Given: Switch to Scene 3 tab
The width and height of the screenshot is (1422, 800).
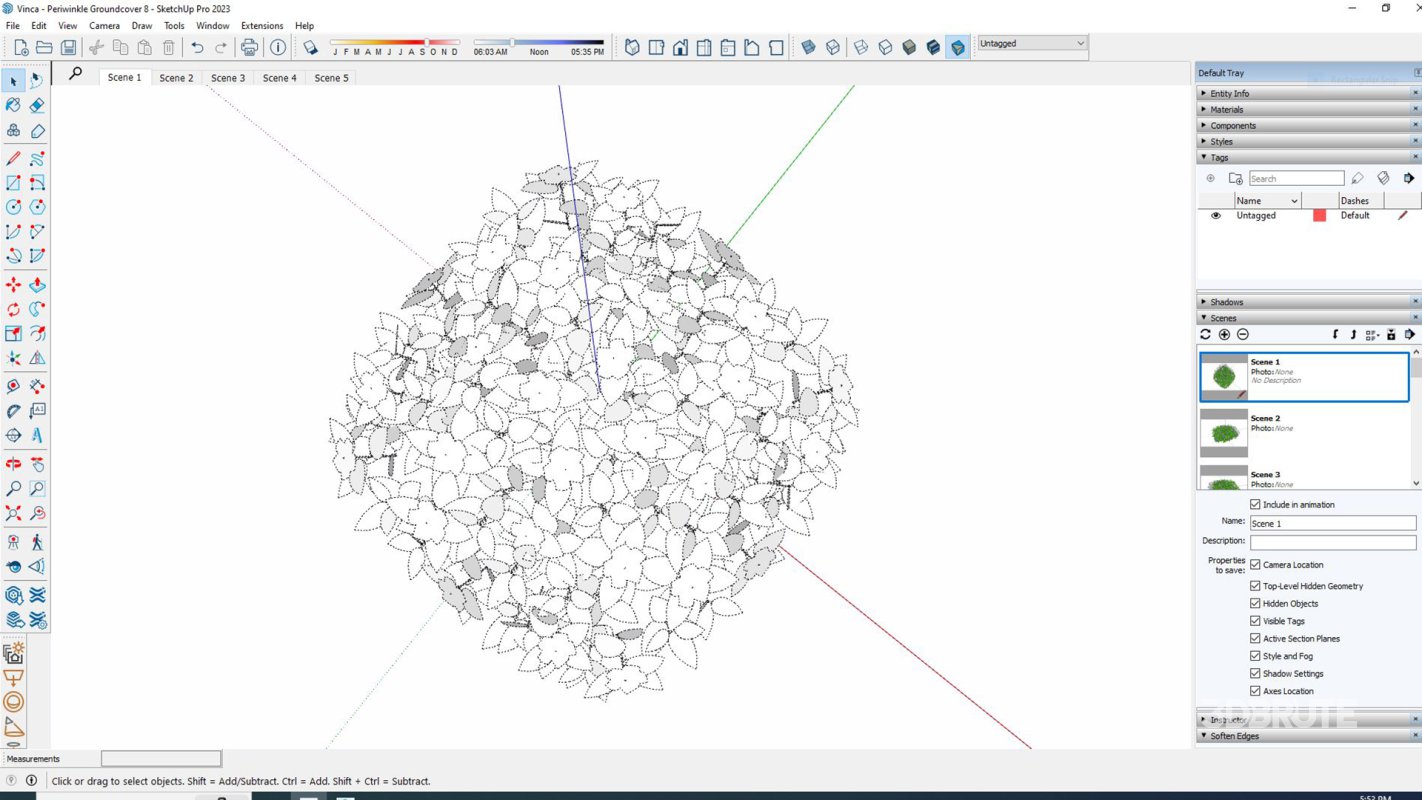Looking at the screenshot, I should (228, 78).
